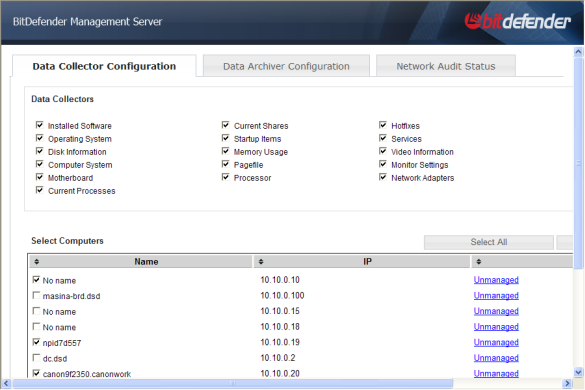Uncheck the Processor checkbox
This screenshot has height=390, width=585.
click(x=225, y=177)
